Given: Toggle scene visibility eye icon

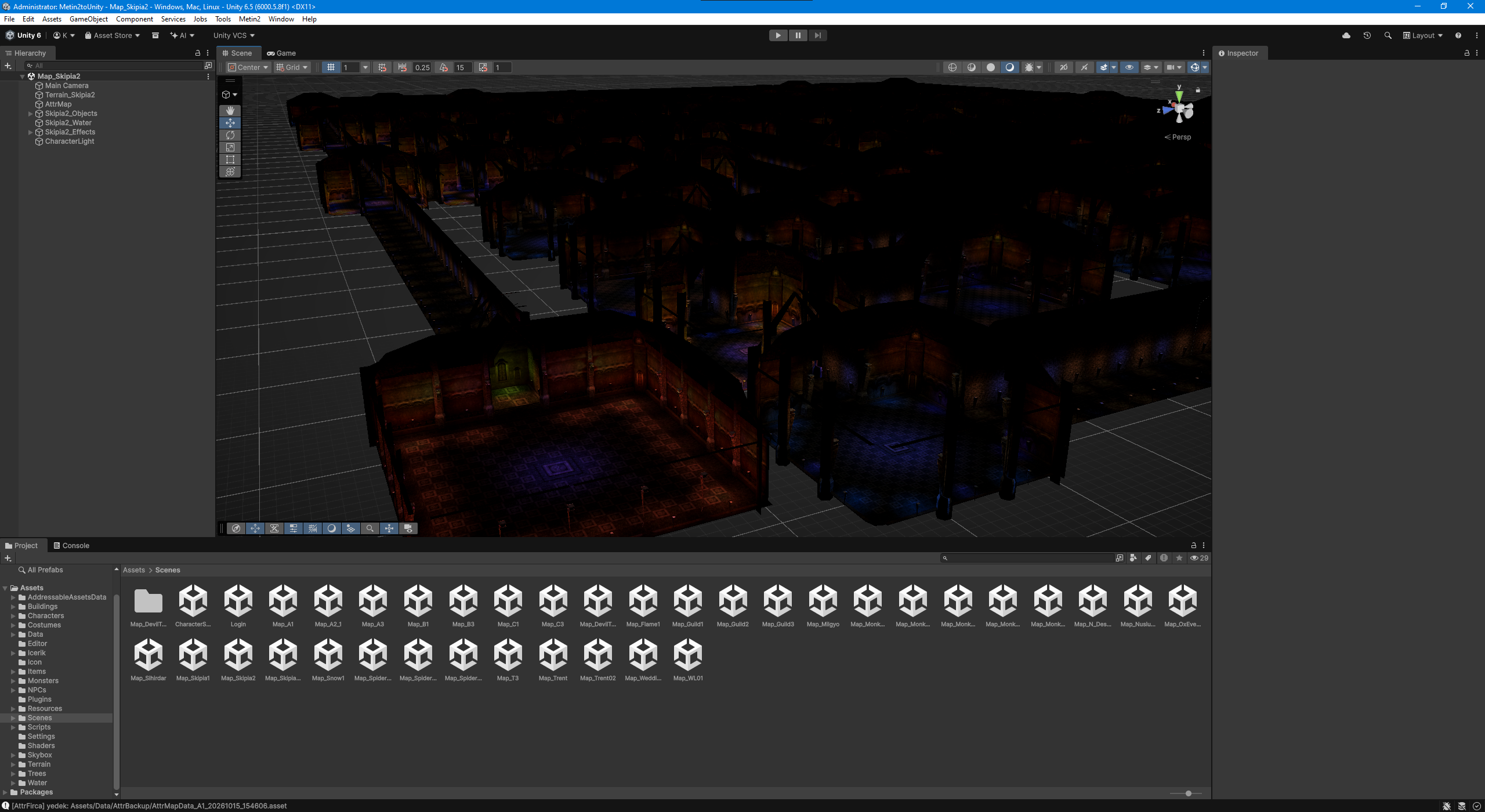Looking at the screenshot, I should coord(1129,67).
